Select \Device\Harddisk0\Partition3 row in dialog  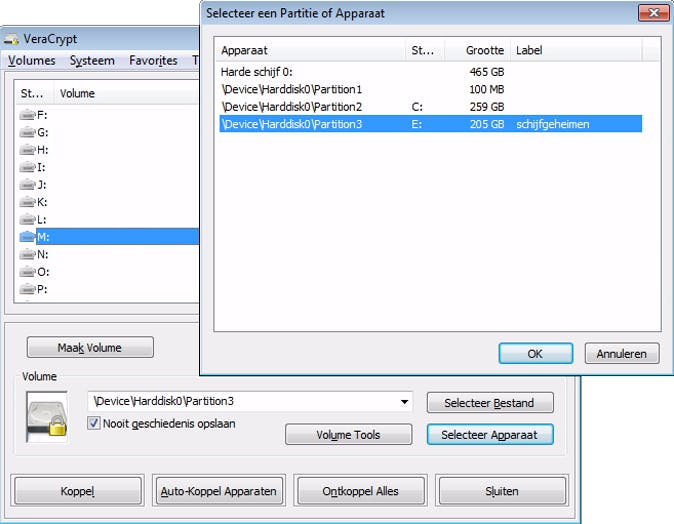pyautogui.click(x=431, y=124)
